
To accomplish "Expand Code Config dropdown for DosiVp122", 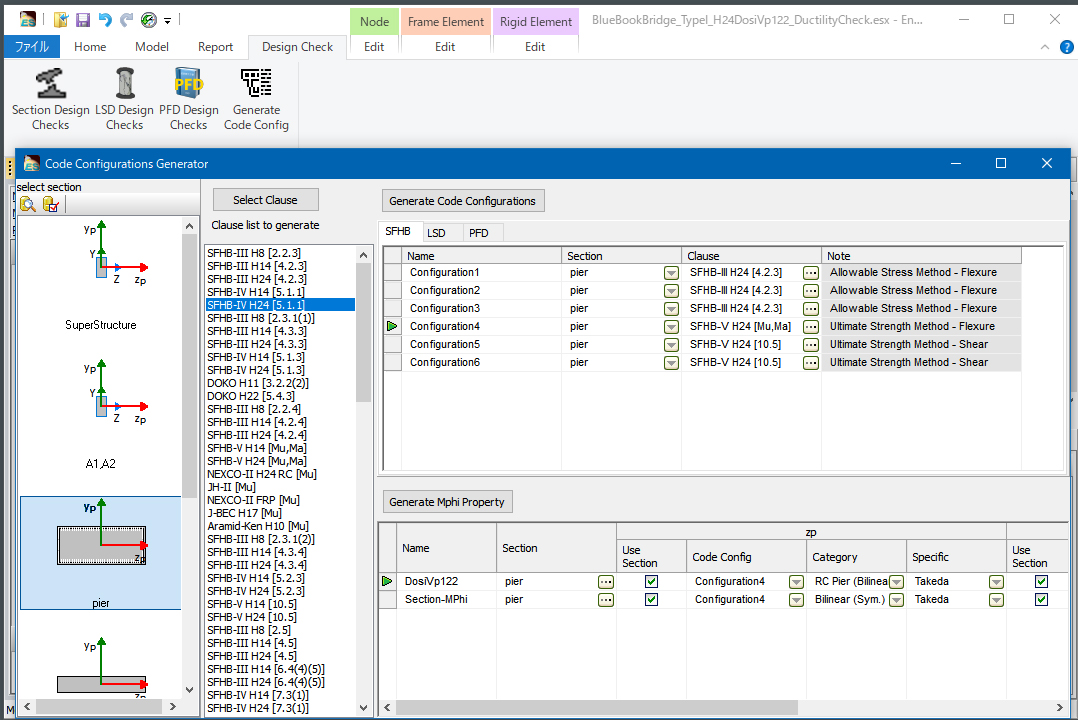I will pos(796,582).
